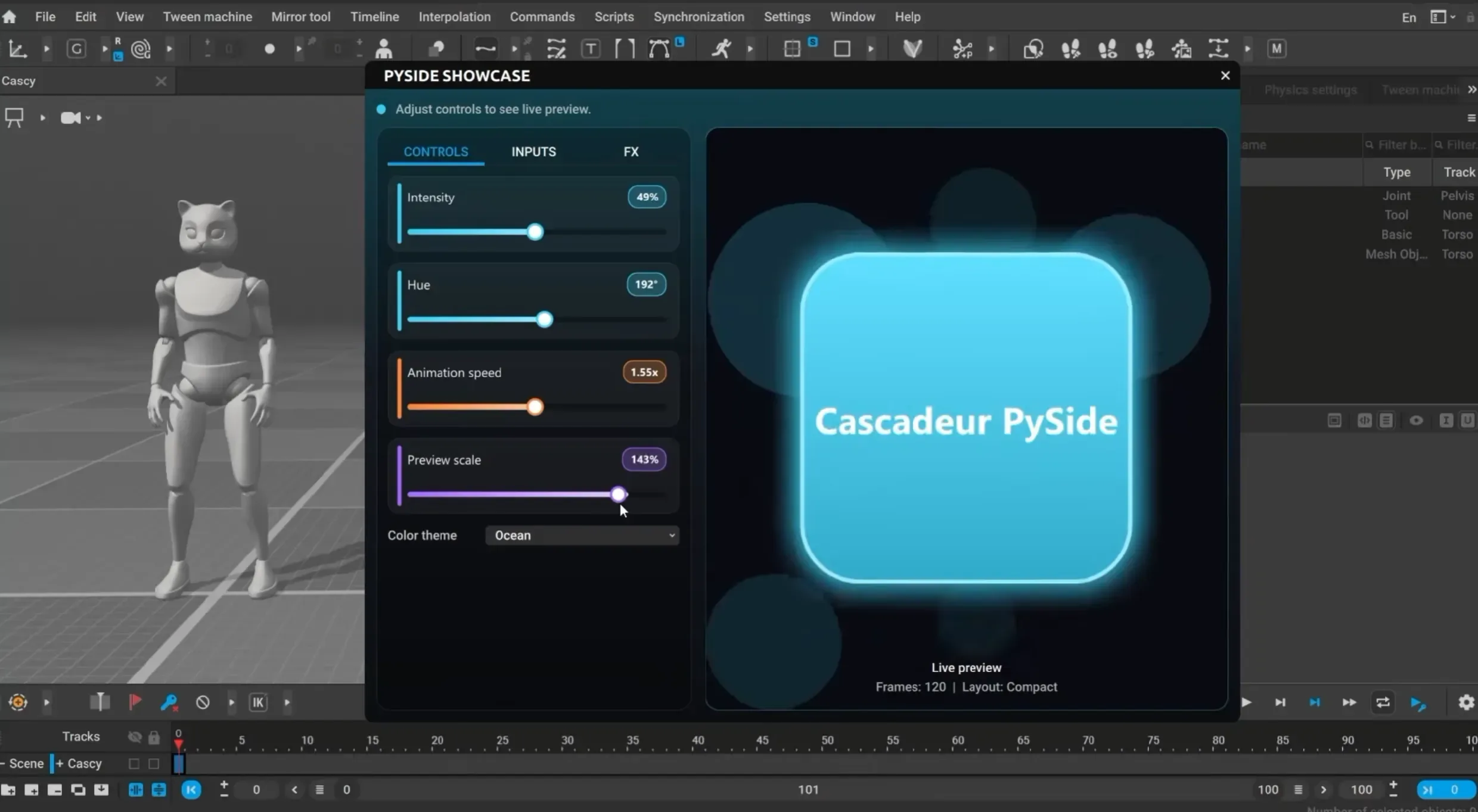The width and height of the screenshot is (1478, 812).
Task: Click the add folder track icon
Action: [x=8, y=790]
